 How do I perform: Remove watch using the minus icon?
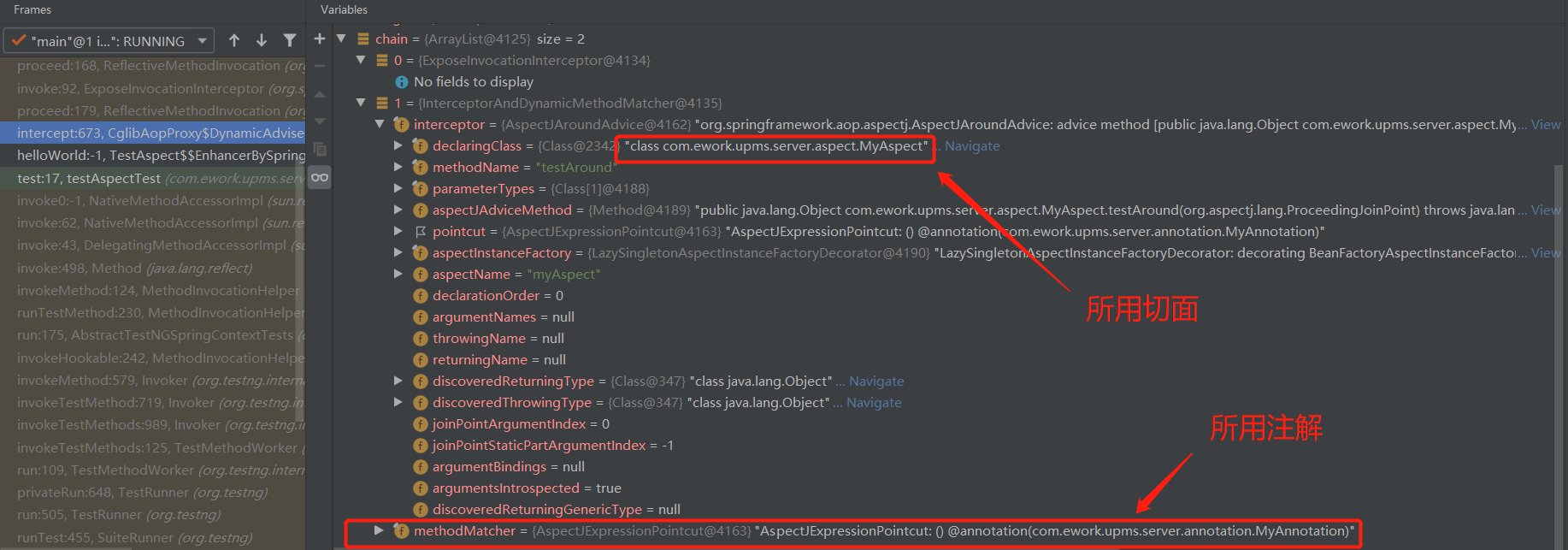tap(320, 66)
